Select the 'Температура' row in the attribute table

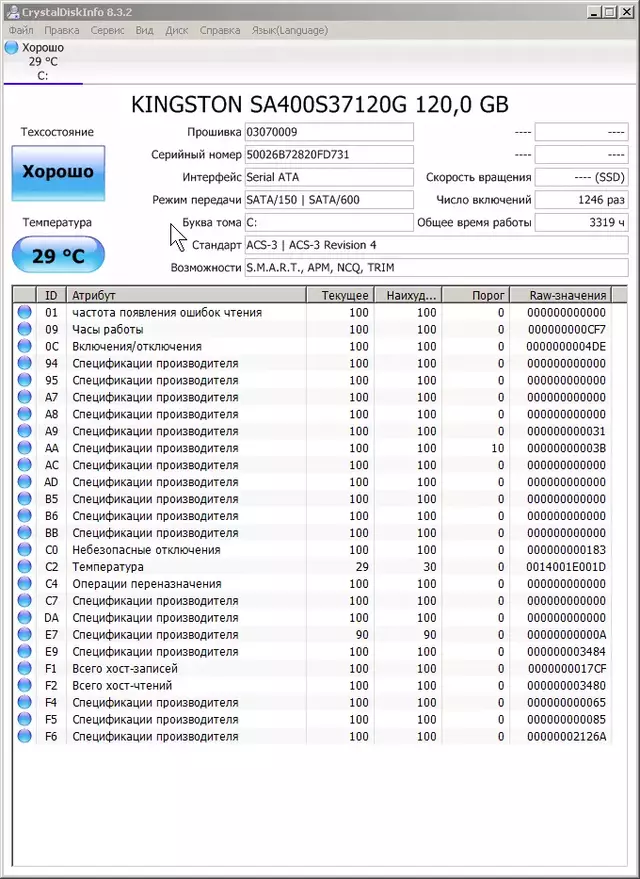point(312,566)
